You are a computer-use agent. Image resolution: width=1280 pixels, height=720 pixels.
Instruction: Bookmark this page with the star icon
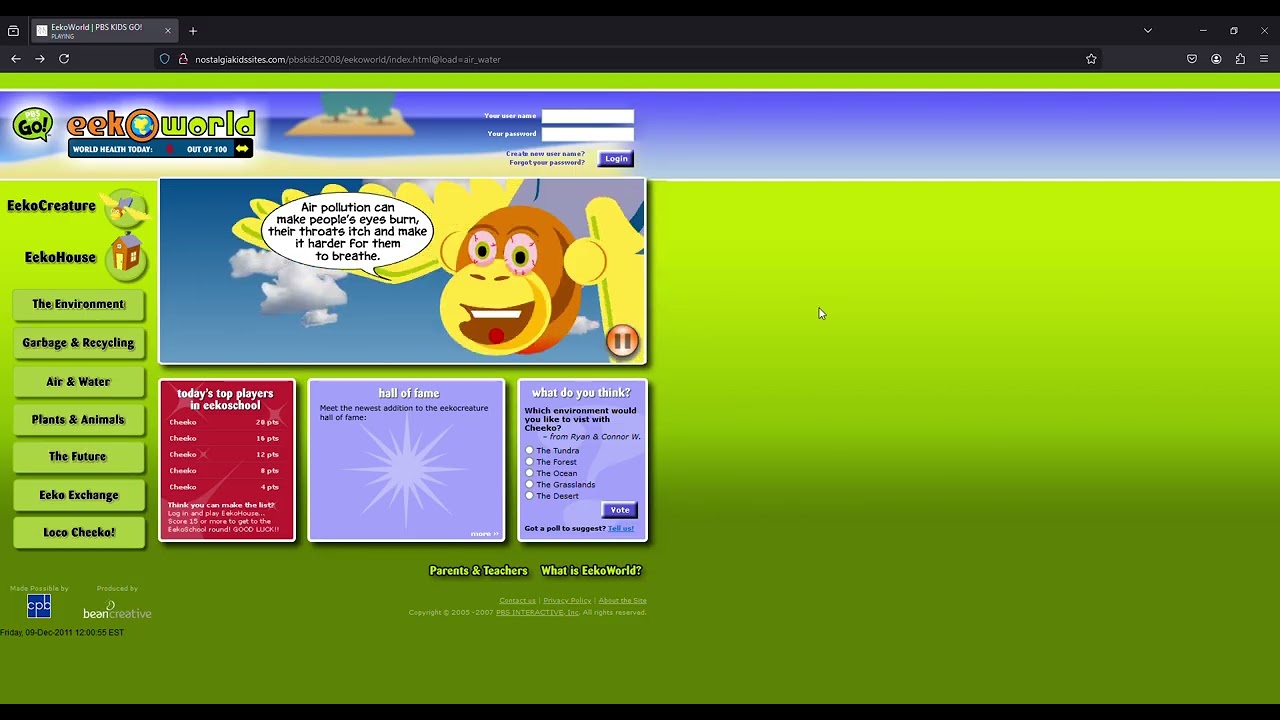pos(1091,59)
